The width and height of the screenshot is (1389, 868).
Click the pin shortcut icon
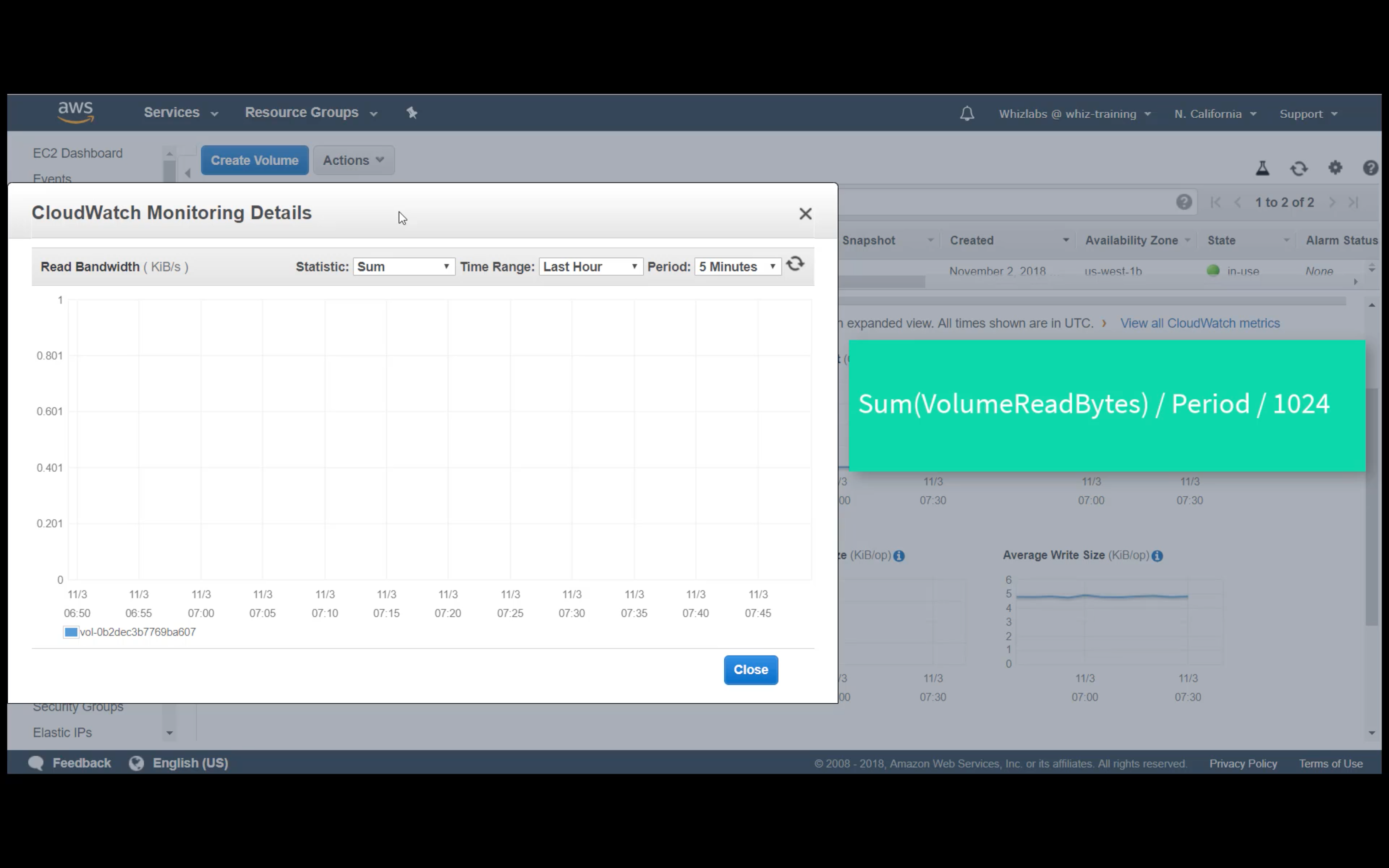(412, 113)
